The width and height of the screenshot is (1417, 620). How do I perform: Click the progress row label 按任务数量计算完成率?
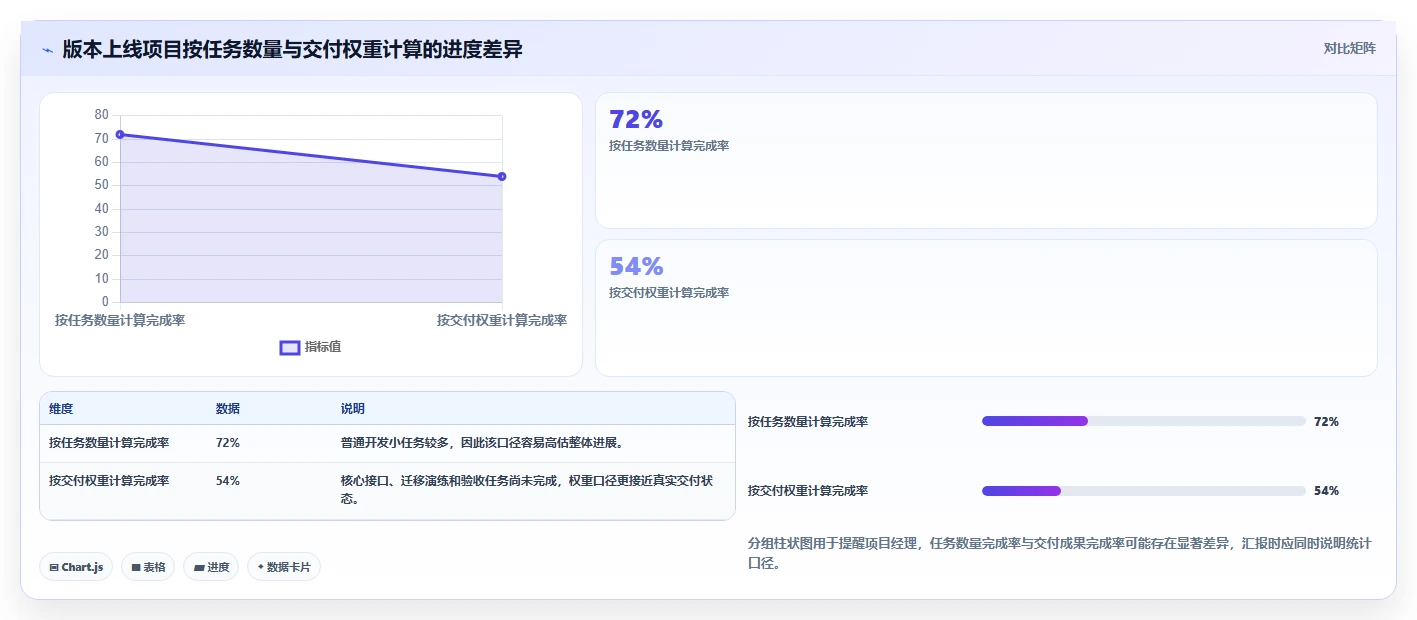point(808,422)
